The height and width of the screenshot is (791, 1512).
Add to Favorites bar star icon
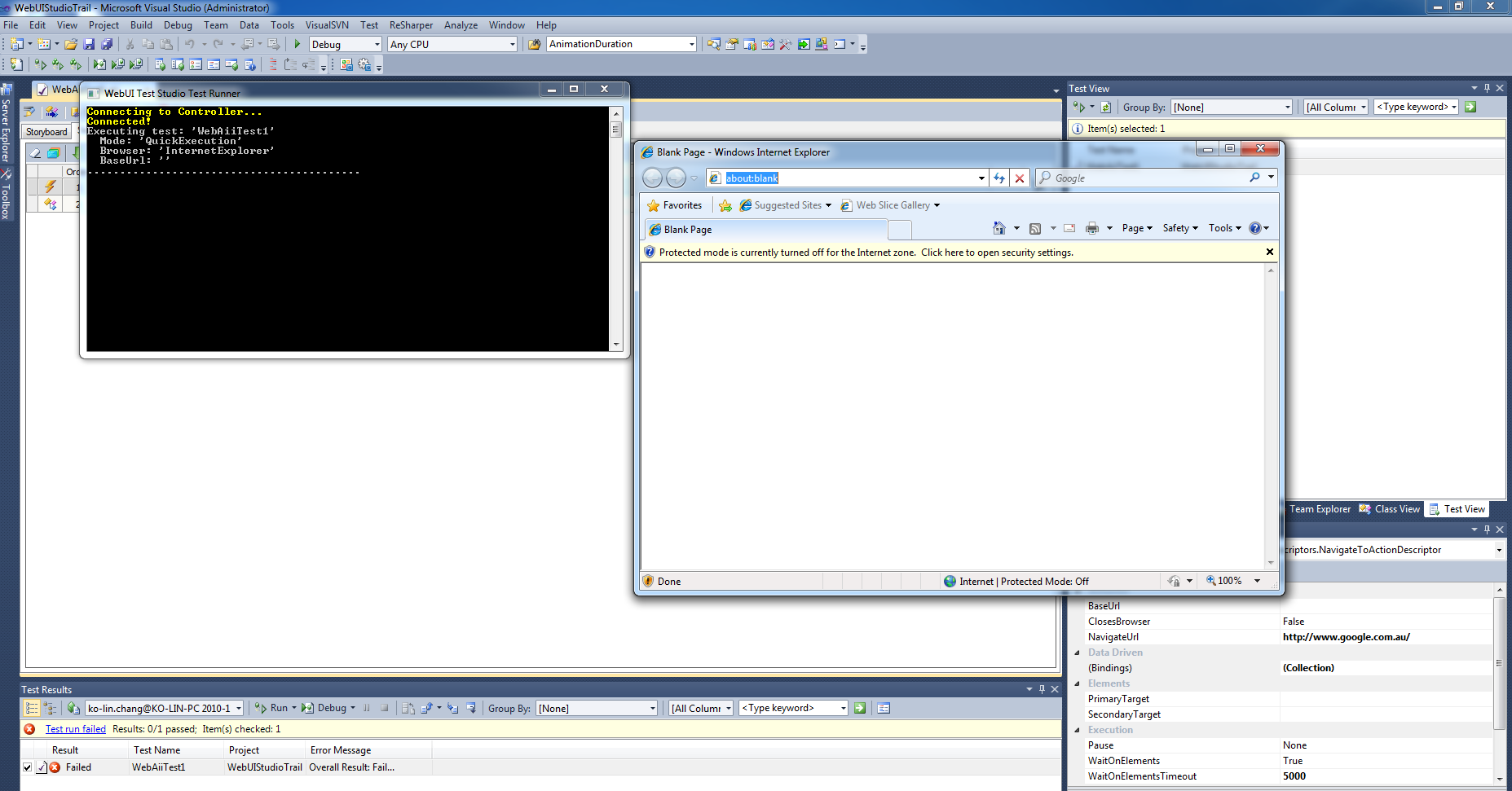(x=725, y=205)
